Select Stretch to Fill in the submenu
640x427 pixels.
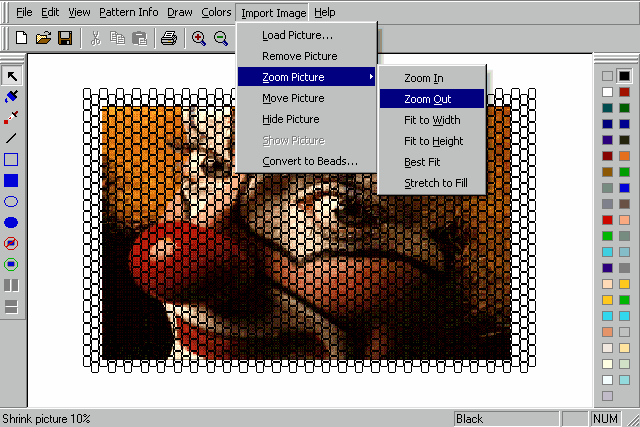point(432,183)
